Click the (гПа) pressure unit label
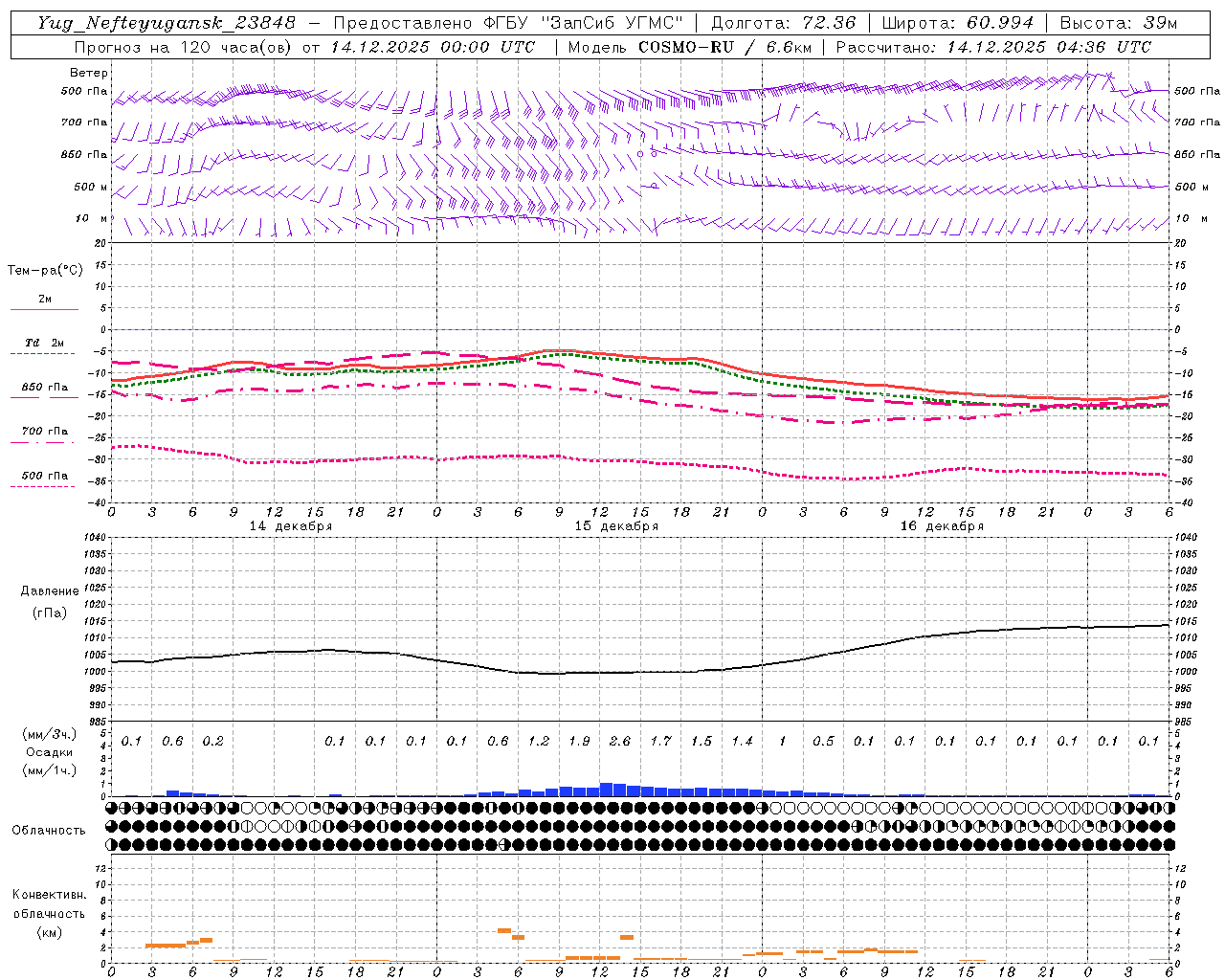The width and height of the screenshot is (1225, 980). tap(50, 612)
